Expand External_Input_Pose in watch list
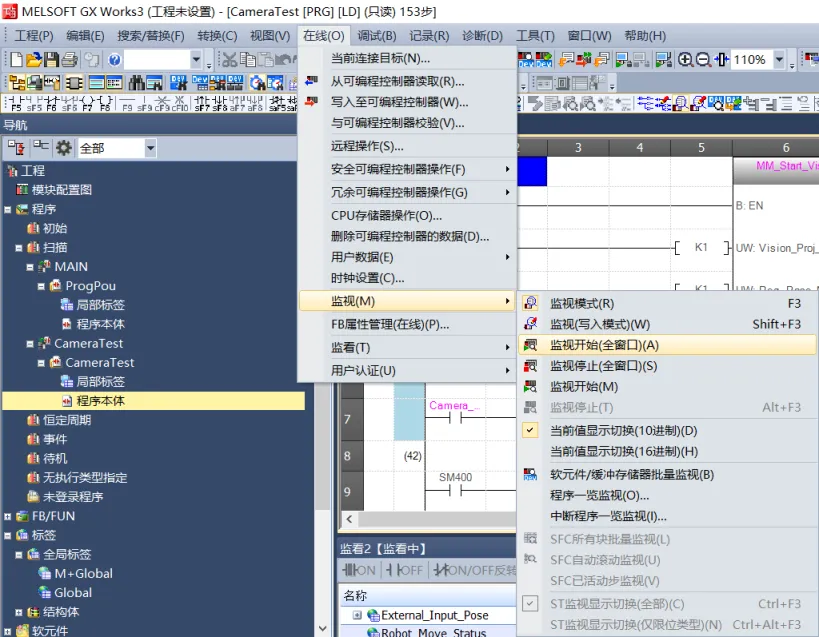The height and width of the screenshot is (637, 819). coord(357,615)
